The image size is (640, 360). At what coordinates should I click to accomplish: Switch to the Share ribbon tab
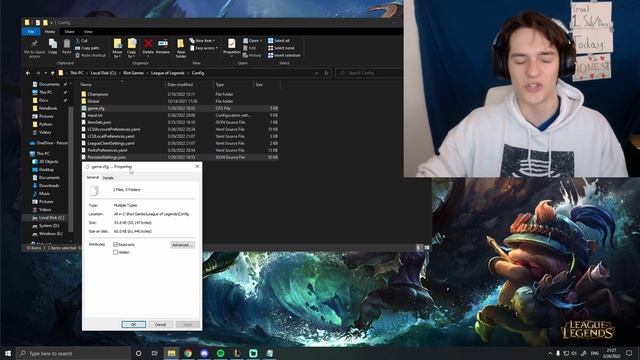tap(69, 31)
